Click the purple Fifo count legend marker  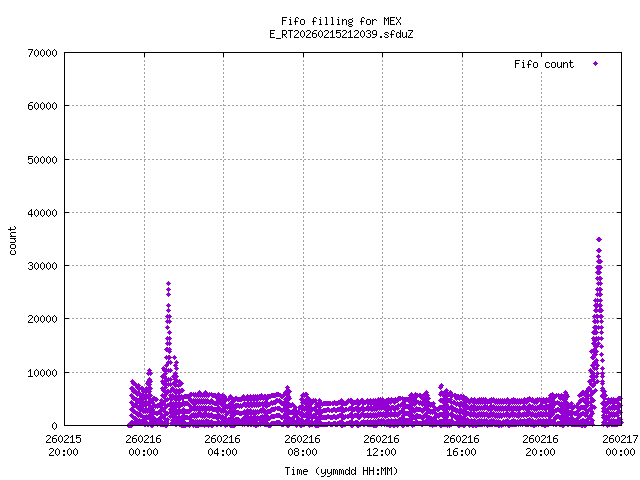coord(596,64)
